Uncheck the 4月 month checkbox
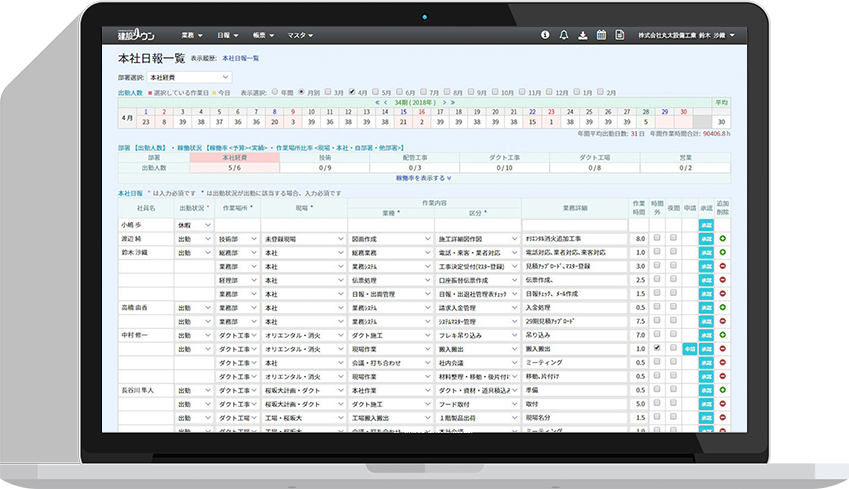 (x=352, y=92)
